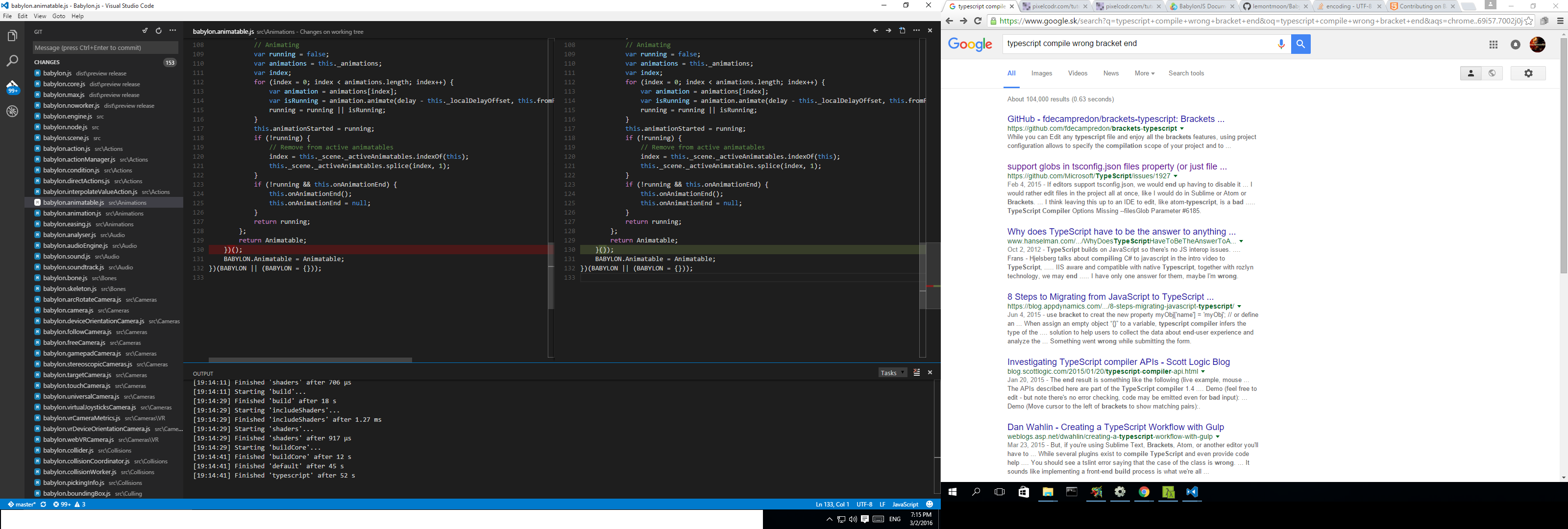The height and width of the screenshot is (529, 1568).
Task: Click the blue Google search button
Action: (x=1301, y=44)
